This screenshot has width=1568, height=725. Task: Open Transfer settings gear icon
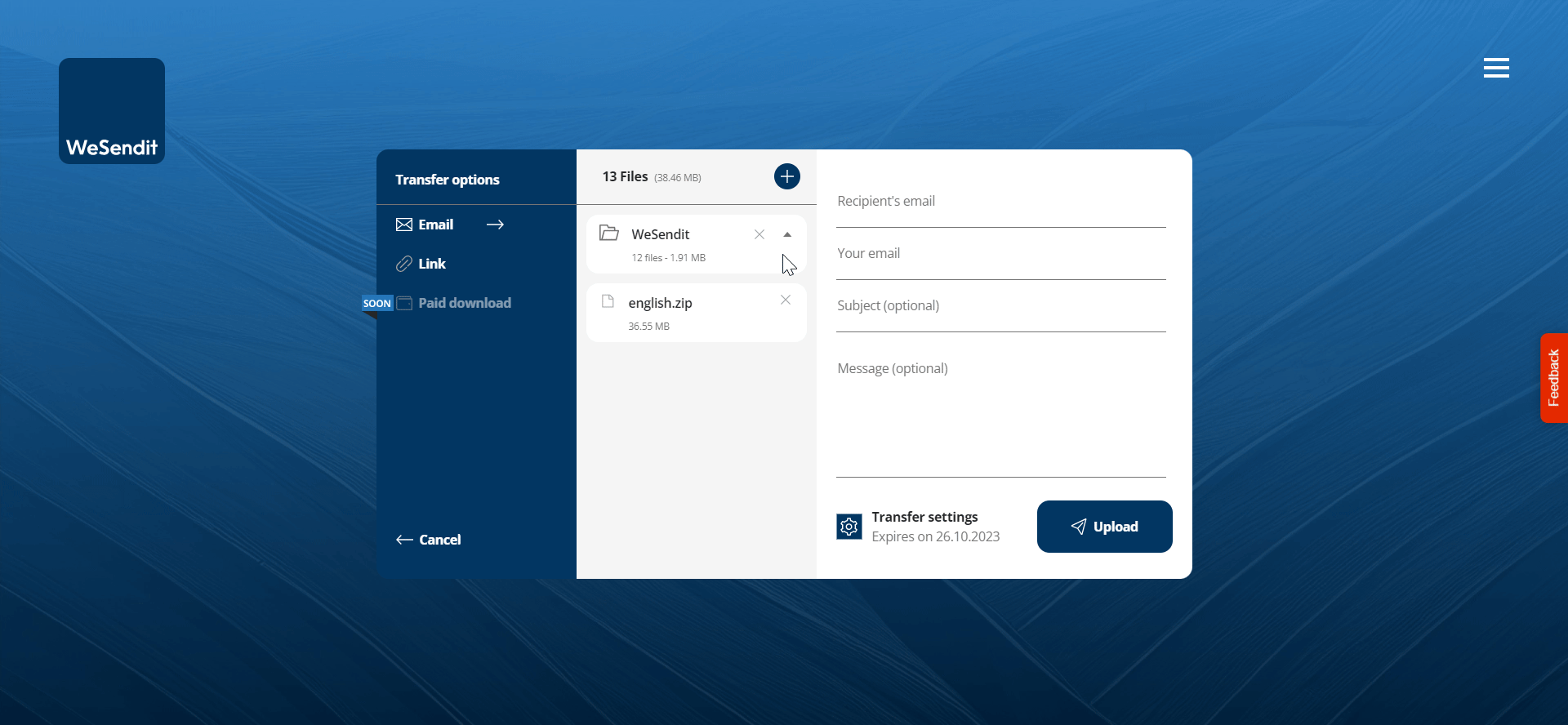(849, 527)
